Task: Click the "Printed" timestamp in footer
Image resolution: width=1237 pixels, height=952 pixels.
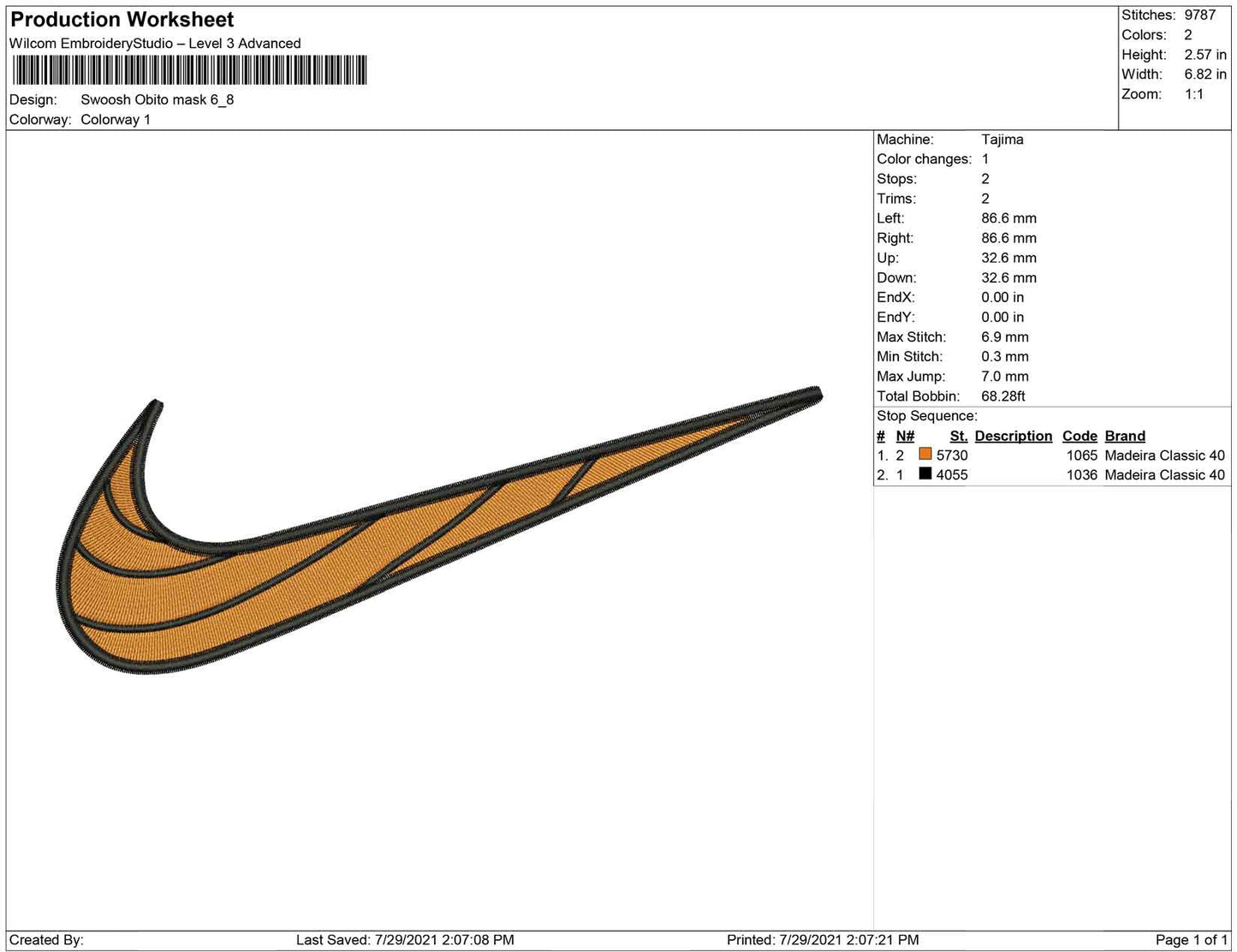Action: pyautogui.click(x=823, y=940)
